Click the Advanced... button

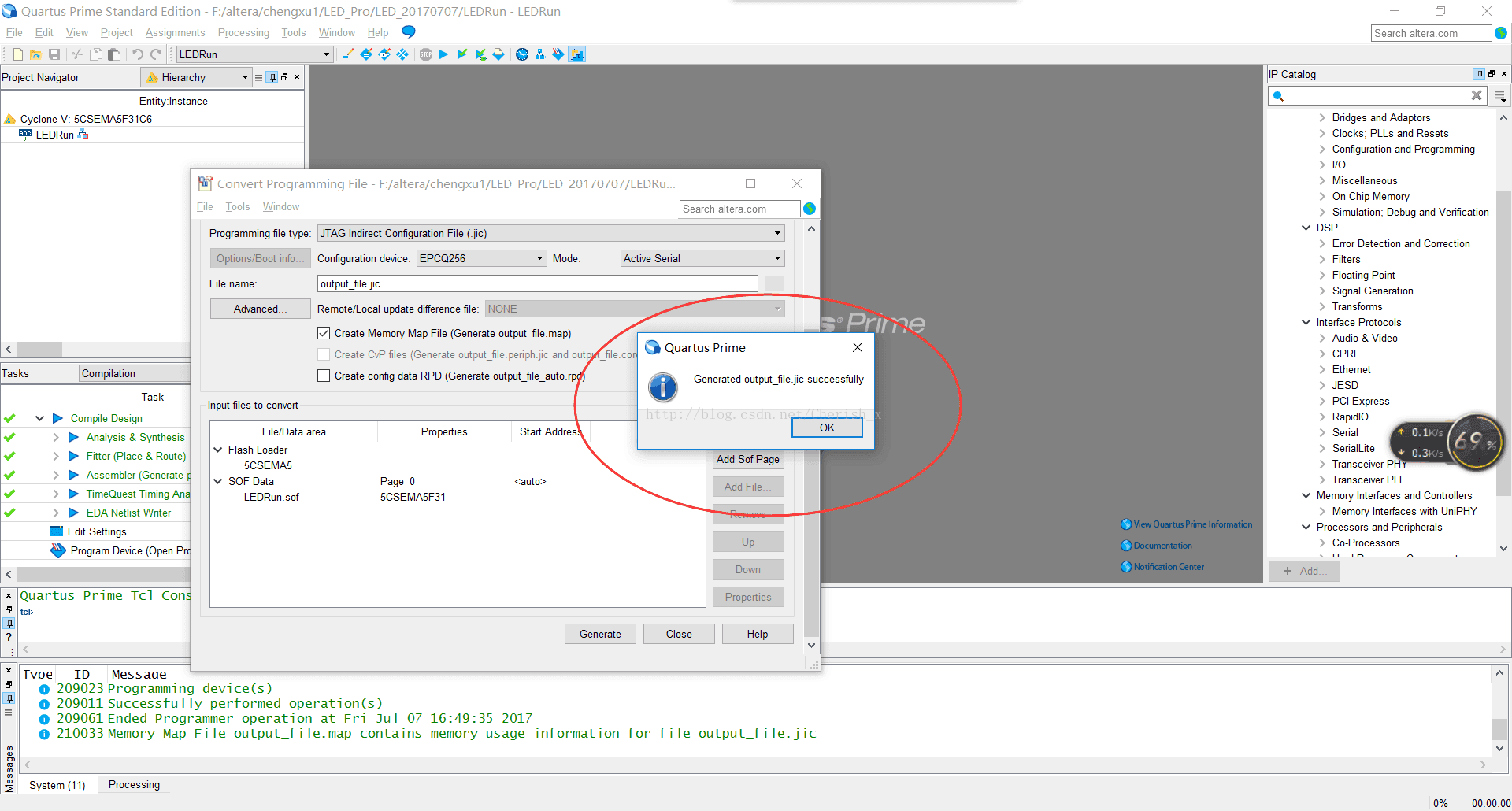[261, 309]
